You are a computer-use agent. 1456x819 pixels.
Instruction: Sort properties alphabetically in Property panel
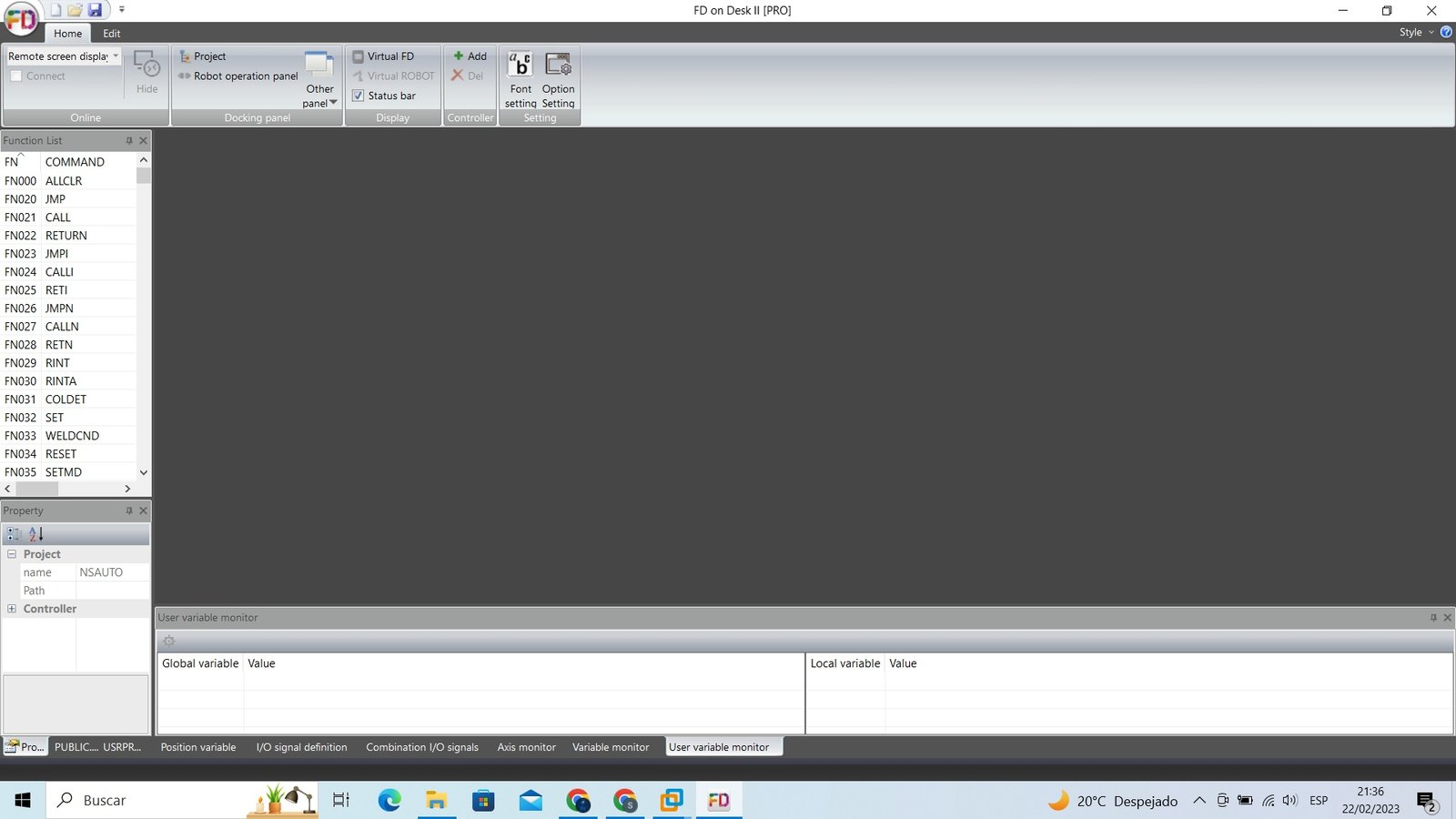pos(36,534)
